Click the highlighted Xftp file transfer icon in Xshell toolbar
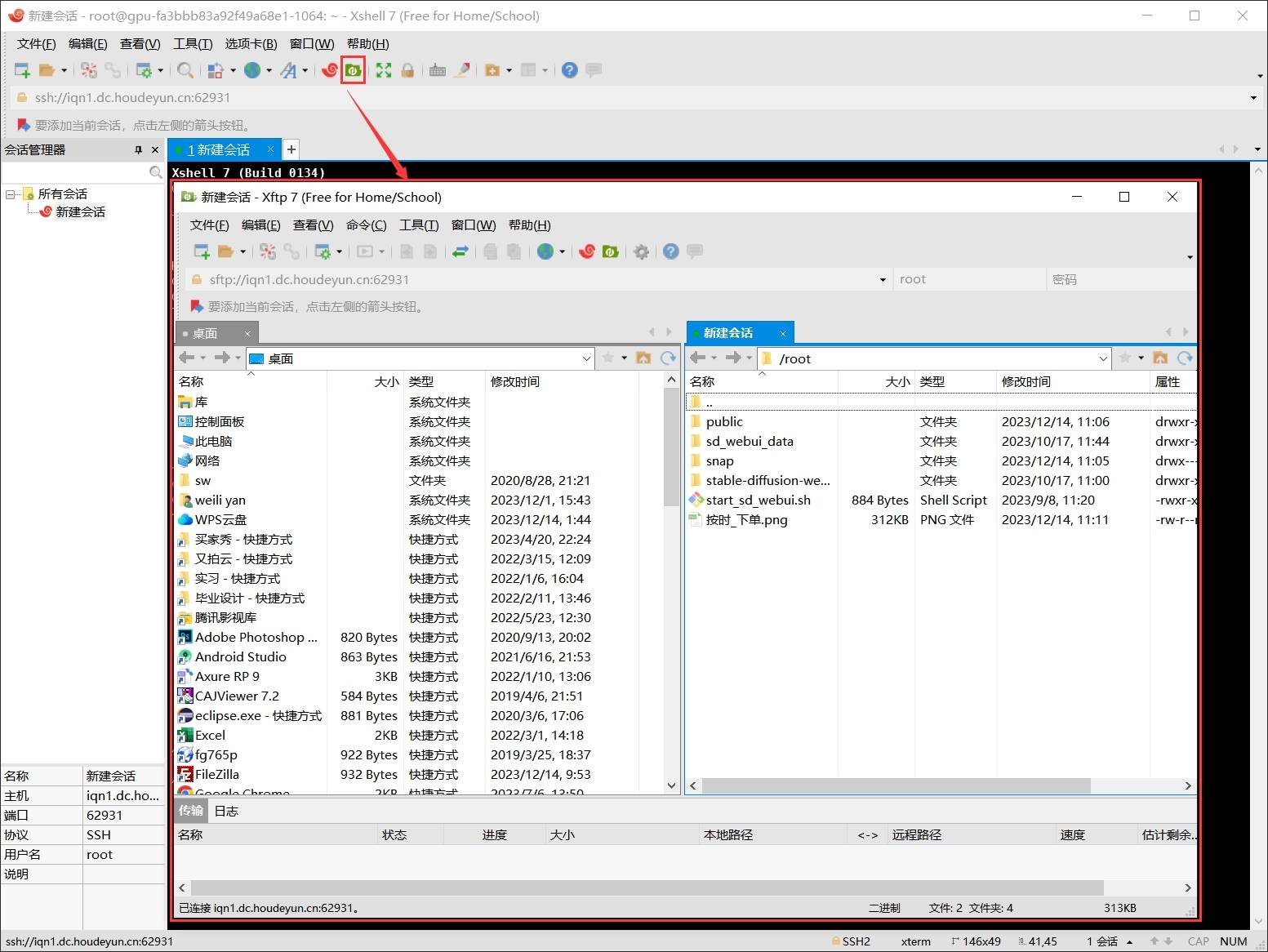This screenshot has width=1268, height=952. click(353, 71)
